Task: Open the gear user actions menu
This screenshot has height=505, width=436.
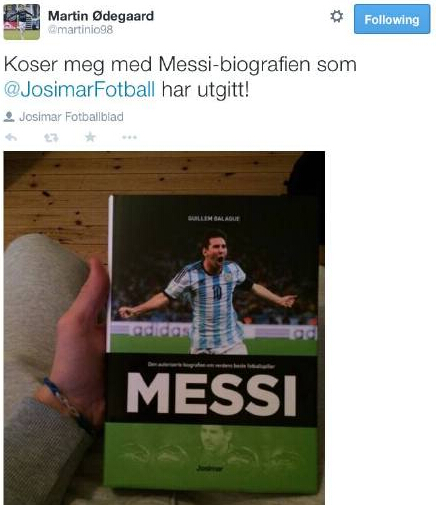Action: 336,16
